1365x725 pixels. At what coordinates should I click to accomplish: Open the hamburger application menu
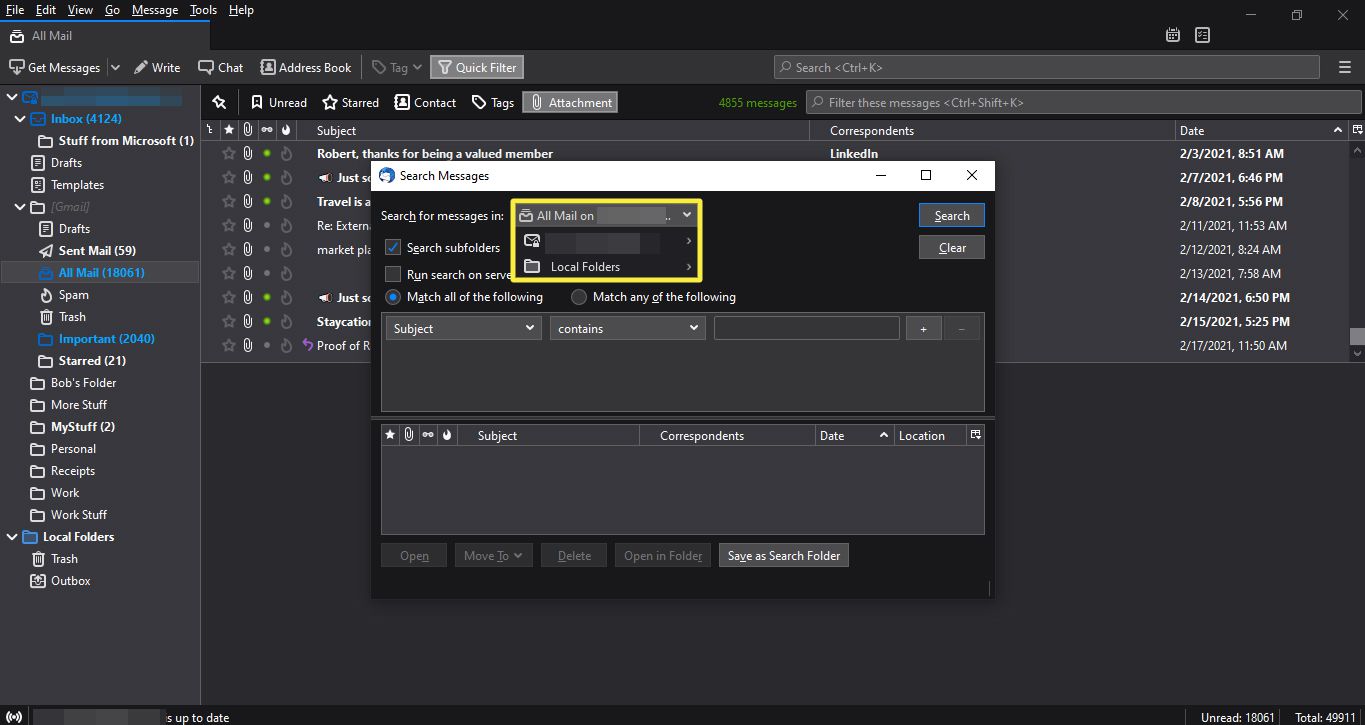point(1344,67)
